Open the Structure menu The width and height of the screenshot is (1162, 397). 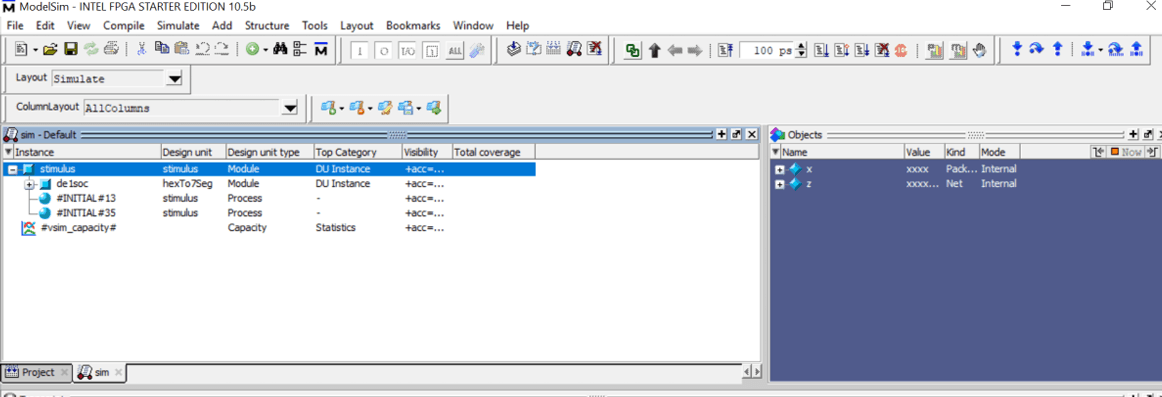(x=267, y=25)
